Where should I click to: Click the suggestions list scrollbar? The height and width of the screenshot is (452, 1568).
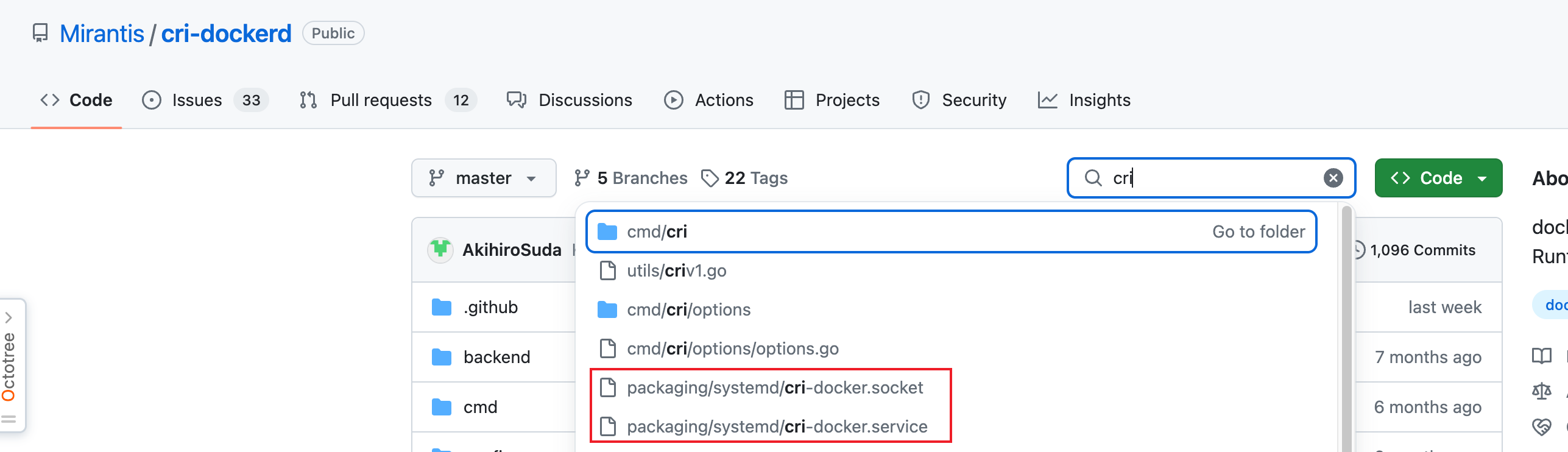[x=1346, y=274]
